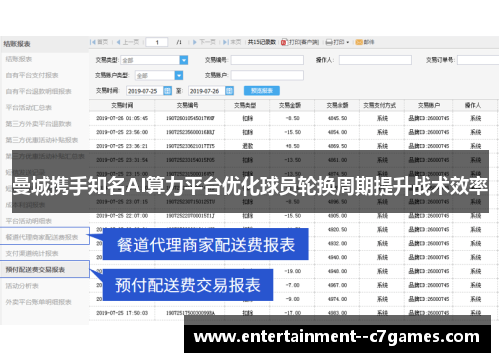Click the 结账报表 sidebar header
The height and width of the screenshot is (362, 500).
[x=17, y=44]
